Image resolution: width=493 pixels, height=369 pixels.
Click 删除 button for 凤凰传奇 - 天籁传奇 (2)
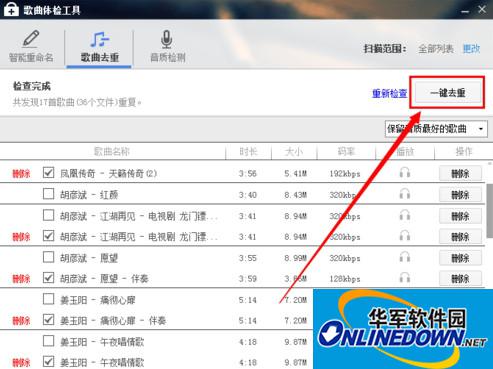tap(460, 173)
